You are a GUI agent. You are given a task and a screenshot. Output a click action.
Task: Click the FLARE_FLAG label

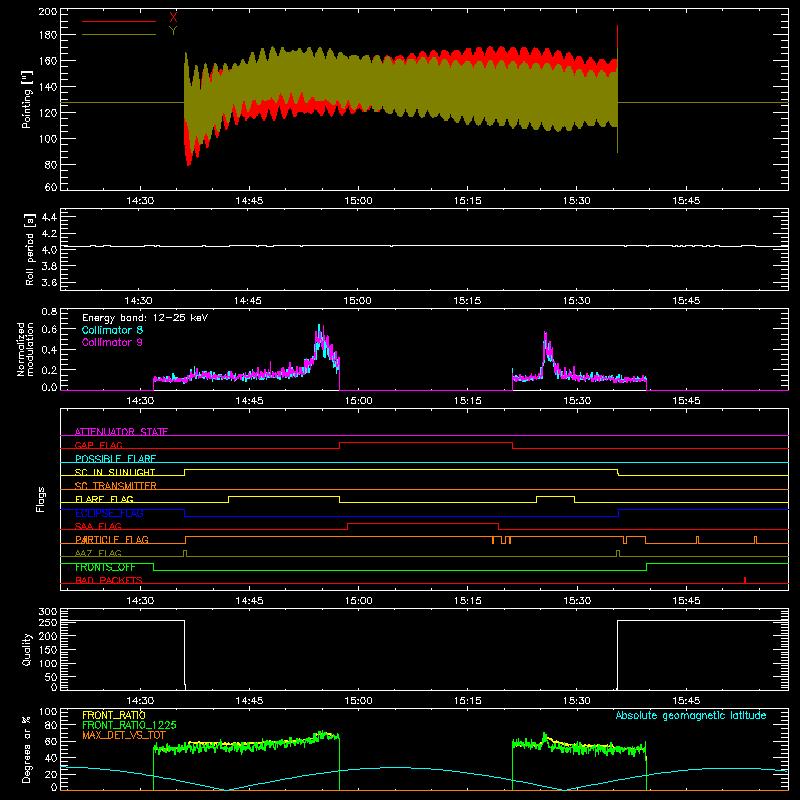[x=104, y=499]
